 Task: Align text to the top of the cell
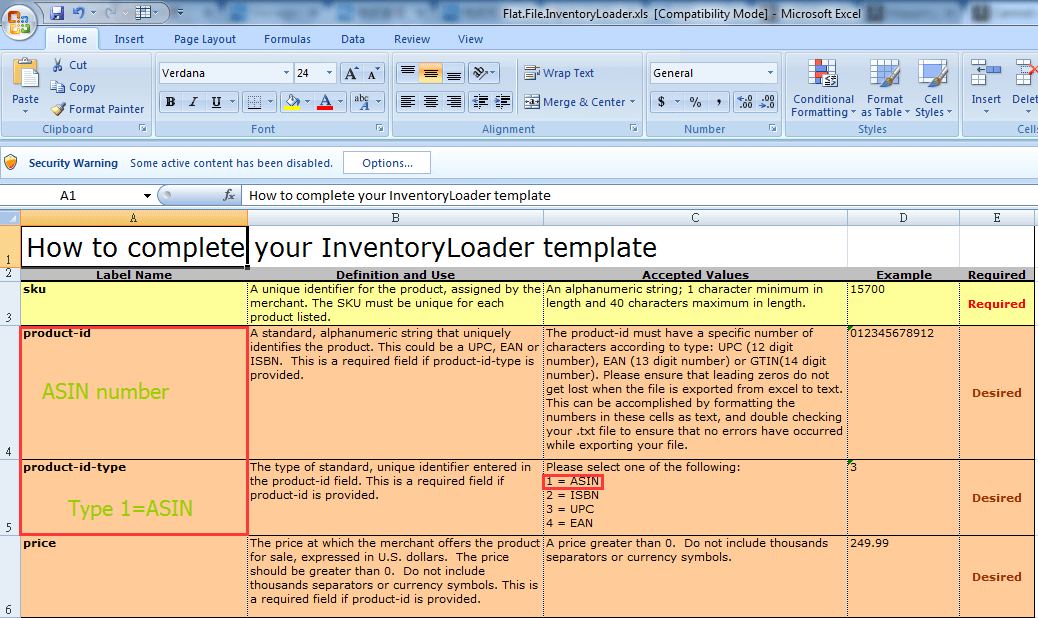tap(408, 73)
